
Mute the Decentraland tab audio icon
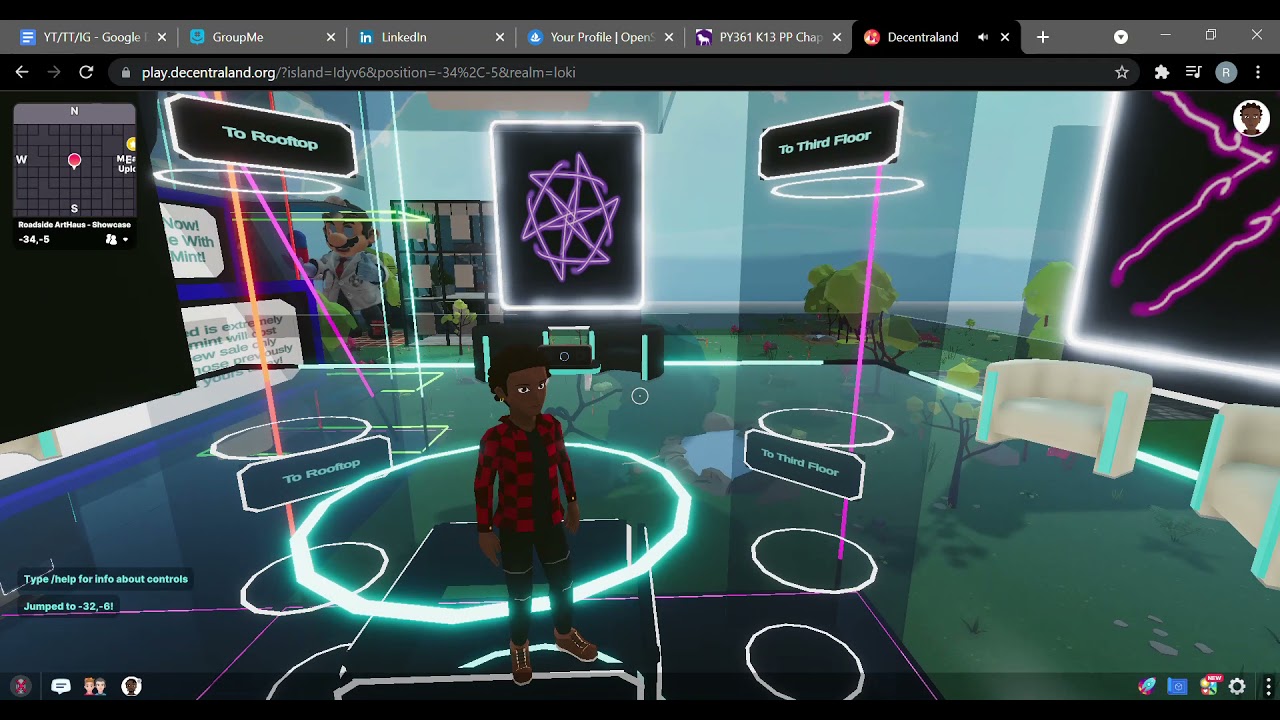pyautogui.click(x=983, y=37)
